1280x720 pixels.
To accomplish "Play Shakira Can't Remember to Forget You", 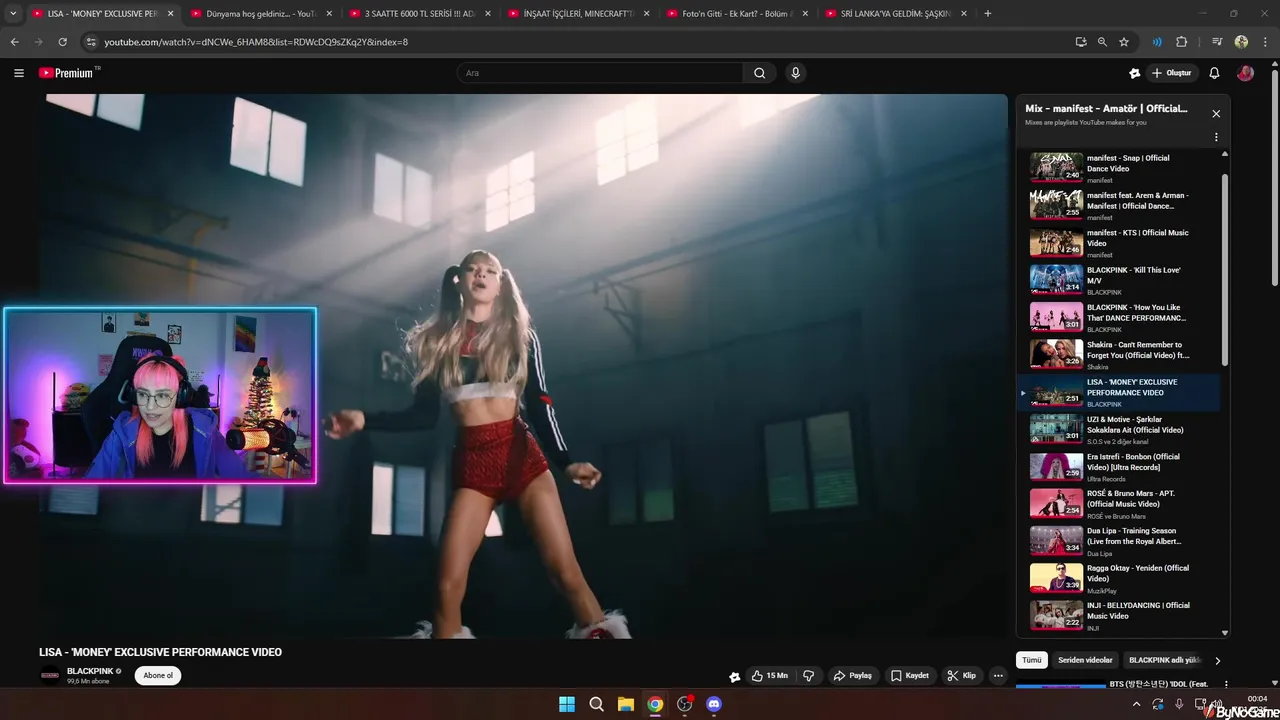I will (x=1120, y=355).
